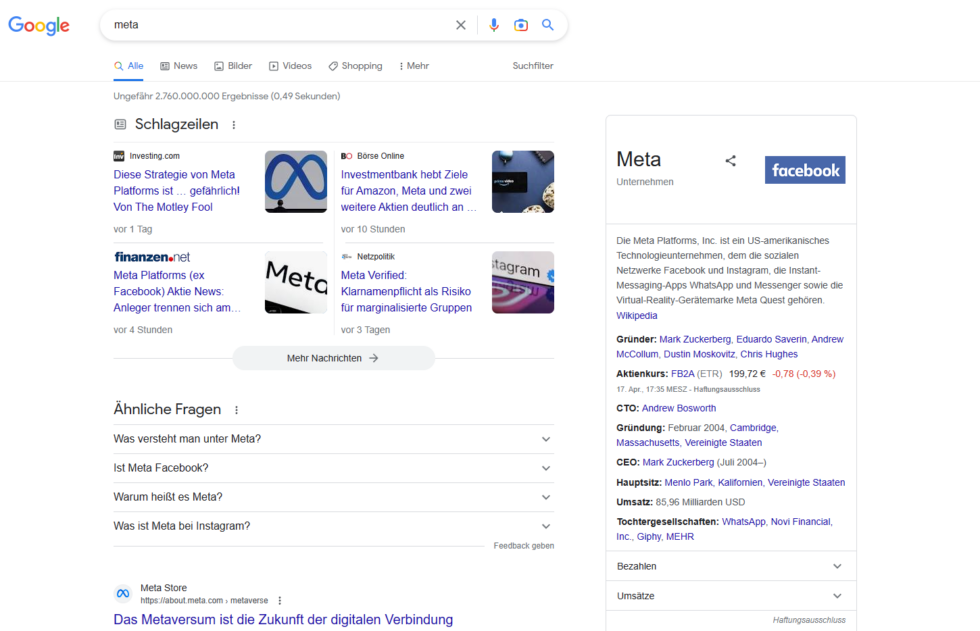Click the Cambridge founding location link
Viewport: 980px width, 631px height.
[x=753, y=428]
